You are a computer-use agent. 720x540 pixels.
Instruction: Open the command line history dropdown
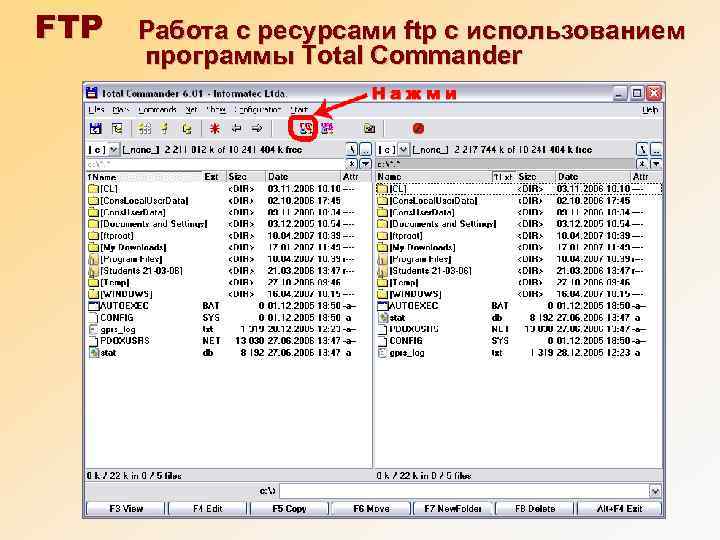[655, 491]
